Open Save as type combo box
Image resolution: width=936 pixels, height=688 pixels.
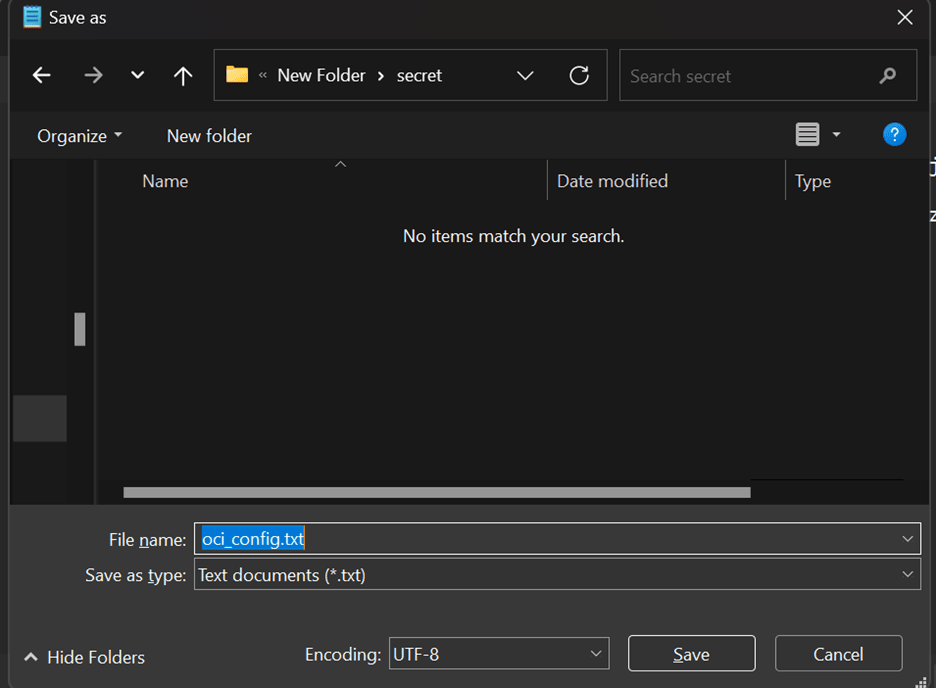coord(557,575)
